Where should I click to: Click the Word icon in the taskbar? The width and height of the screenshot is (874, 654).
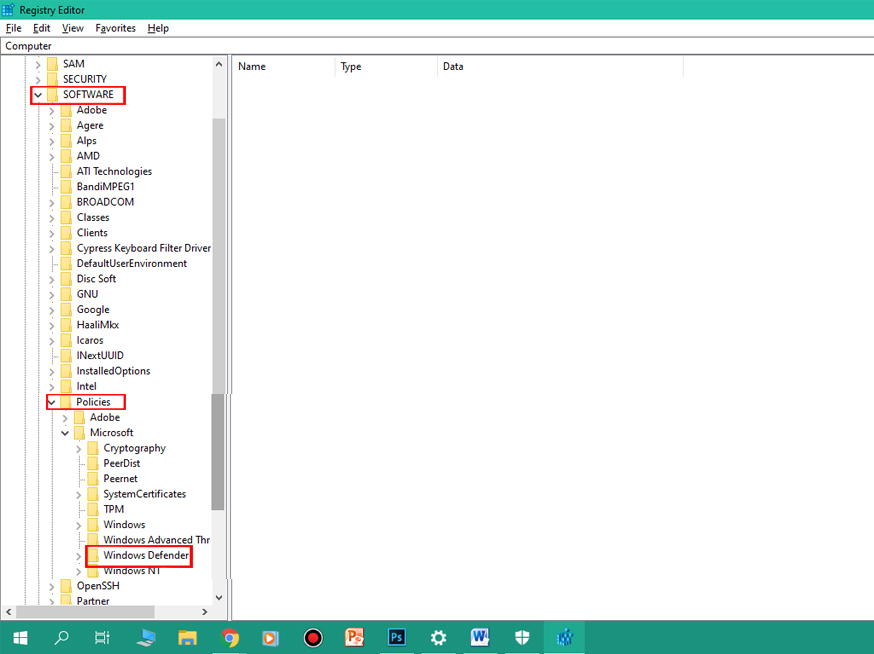pyautogui.click(x=480, y=637)
